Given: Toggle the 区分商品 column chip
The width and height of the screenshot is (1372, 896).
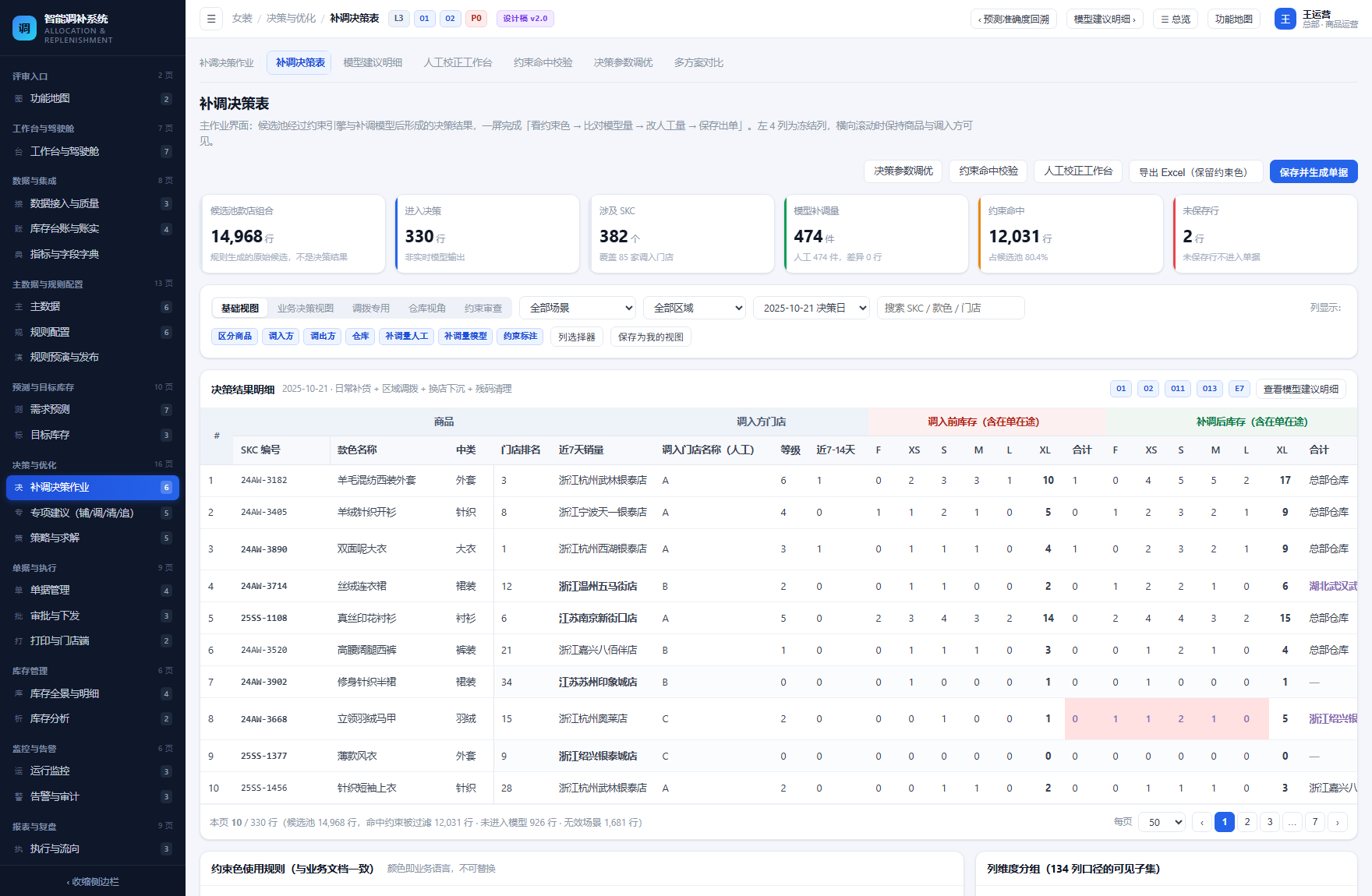Looking at the screenshot, I should (235, 336).
